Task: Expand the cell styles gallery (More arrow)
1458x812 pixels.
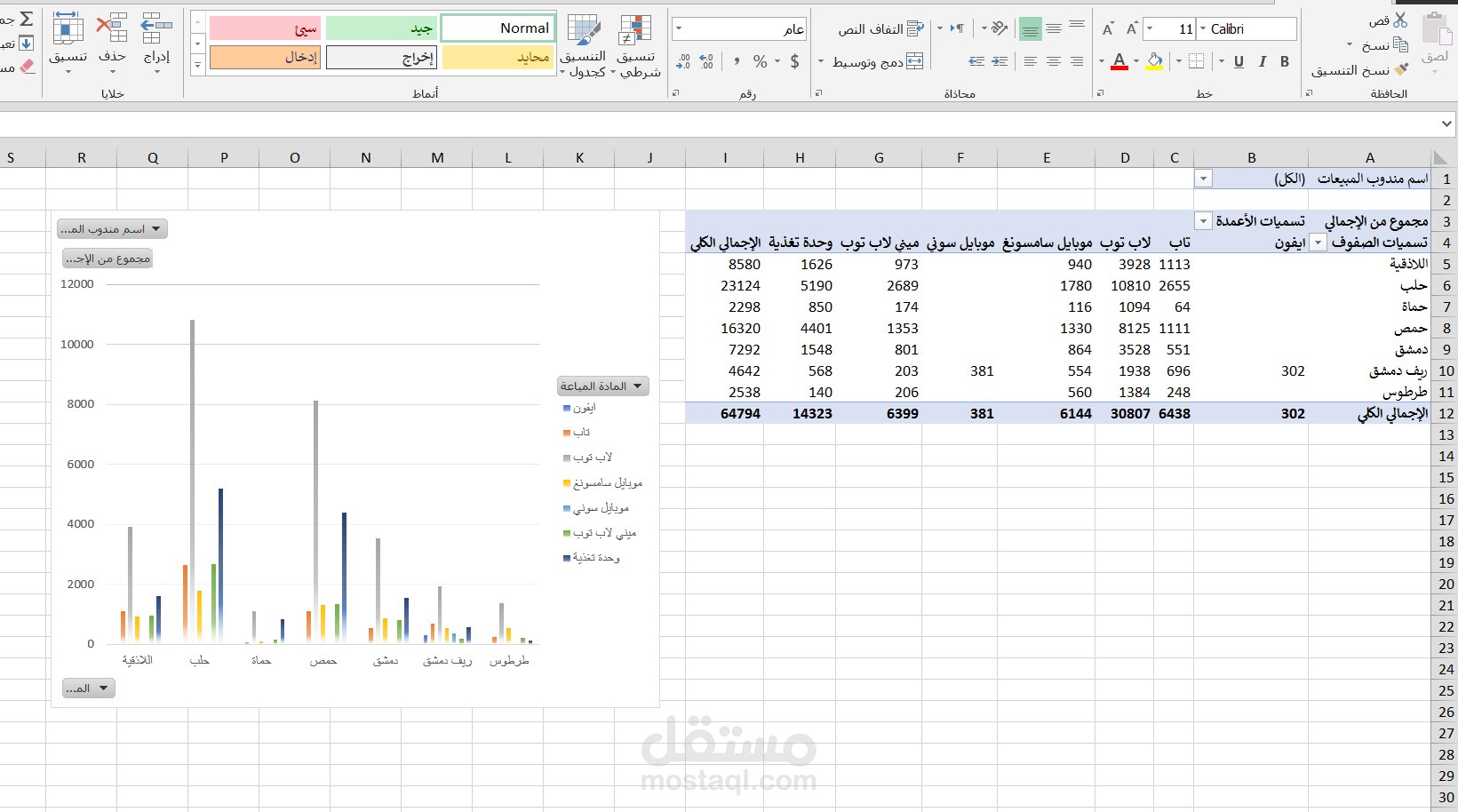Action: pos(197,64)
